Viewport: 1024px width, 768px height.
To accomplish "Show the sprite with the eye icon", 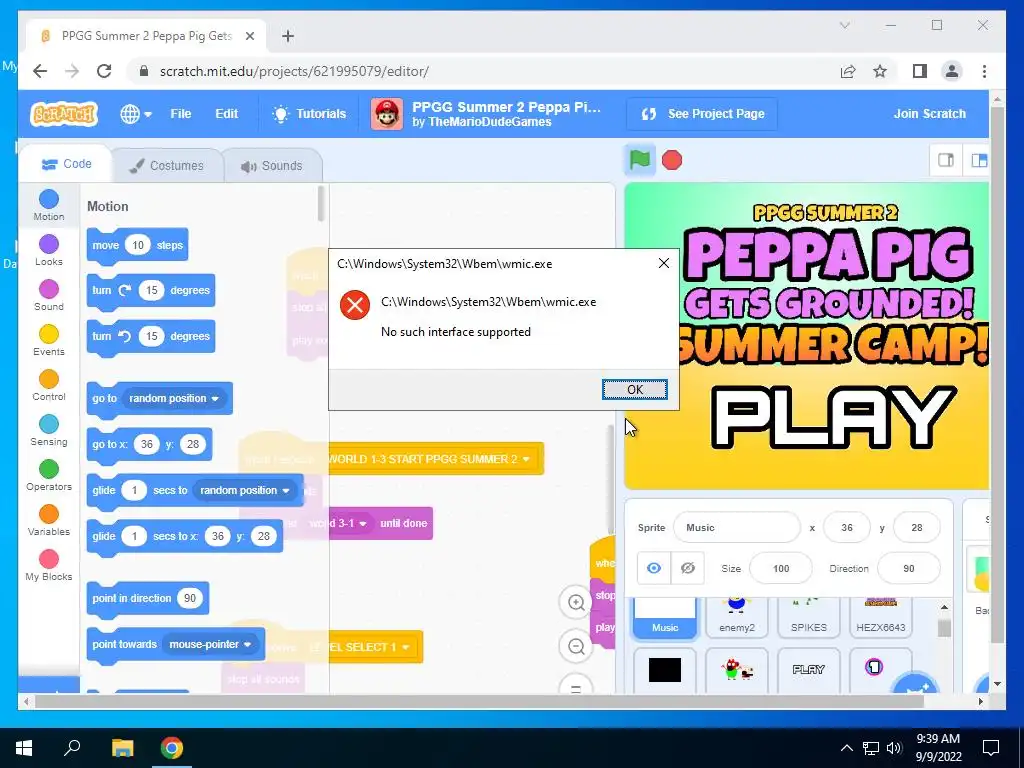I will pos(654,568).
